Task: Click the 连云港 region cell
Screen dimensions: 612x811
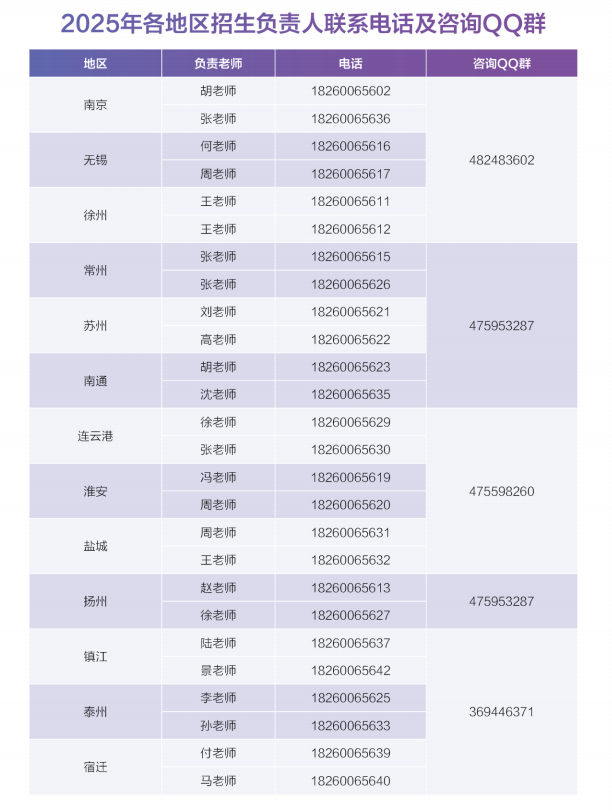Action: point(95,436)
